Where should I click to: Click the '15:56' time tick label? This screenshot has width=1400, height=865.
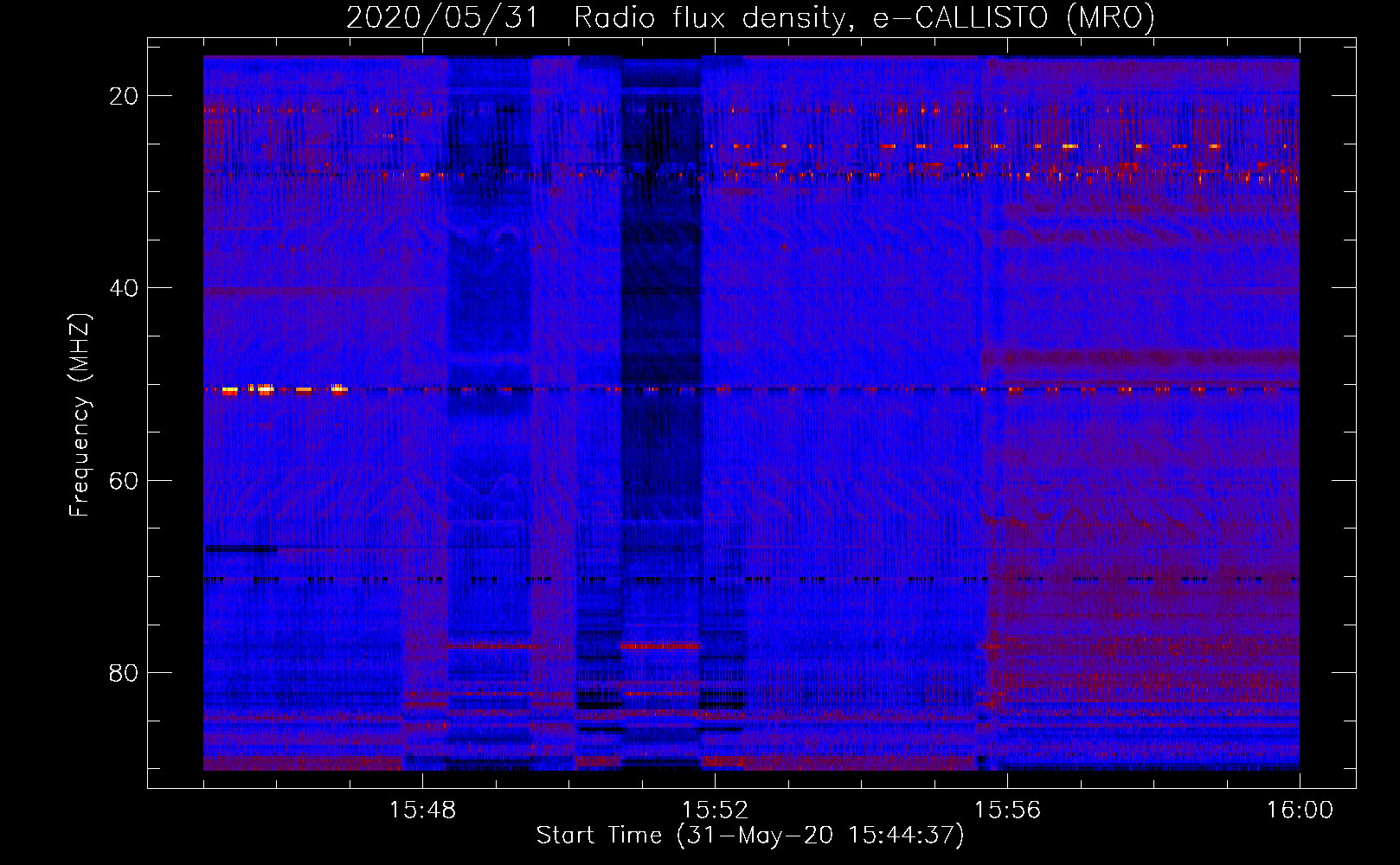[1007, 811]
